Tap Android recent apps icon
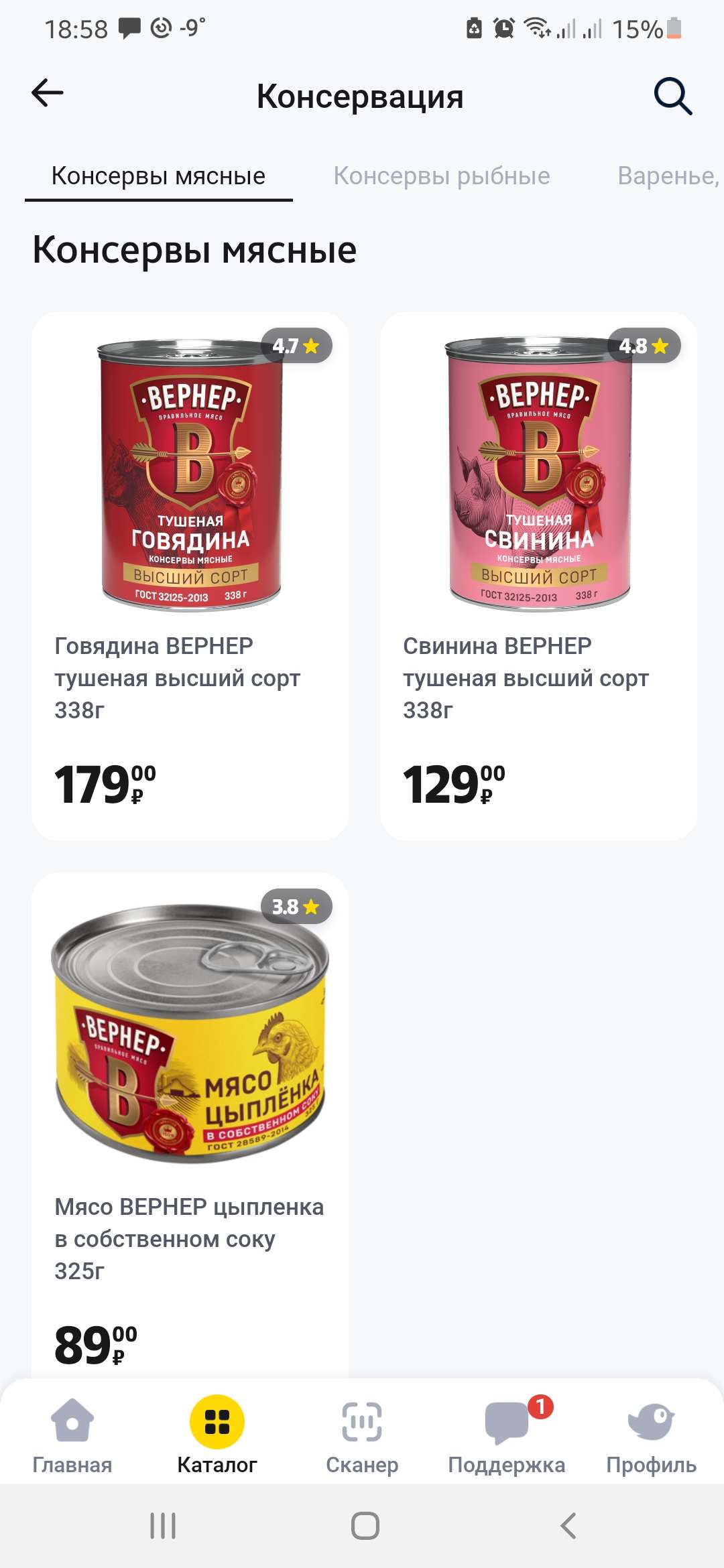 pos(163,1526)
